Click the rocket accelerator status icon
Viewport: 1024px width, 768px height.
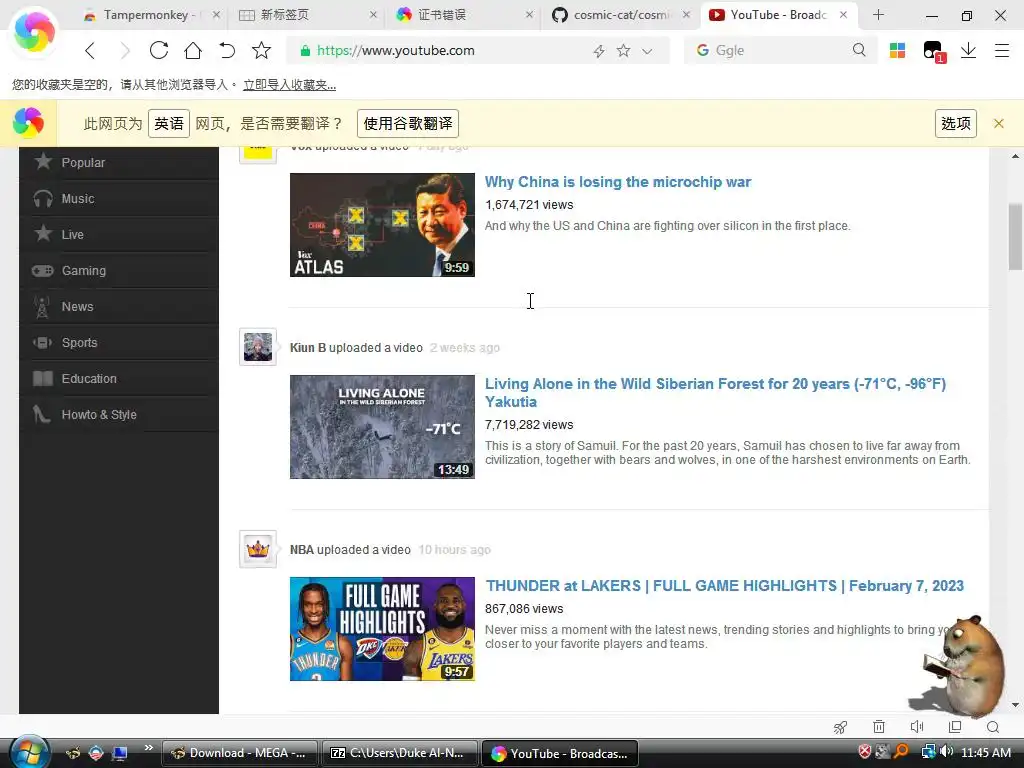pyautogui.click(x=840, y=727)
